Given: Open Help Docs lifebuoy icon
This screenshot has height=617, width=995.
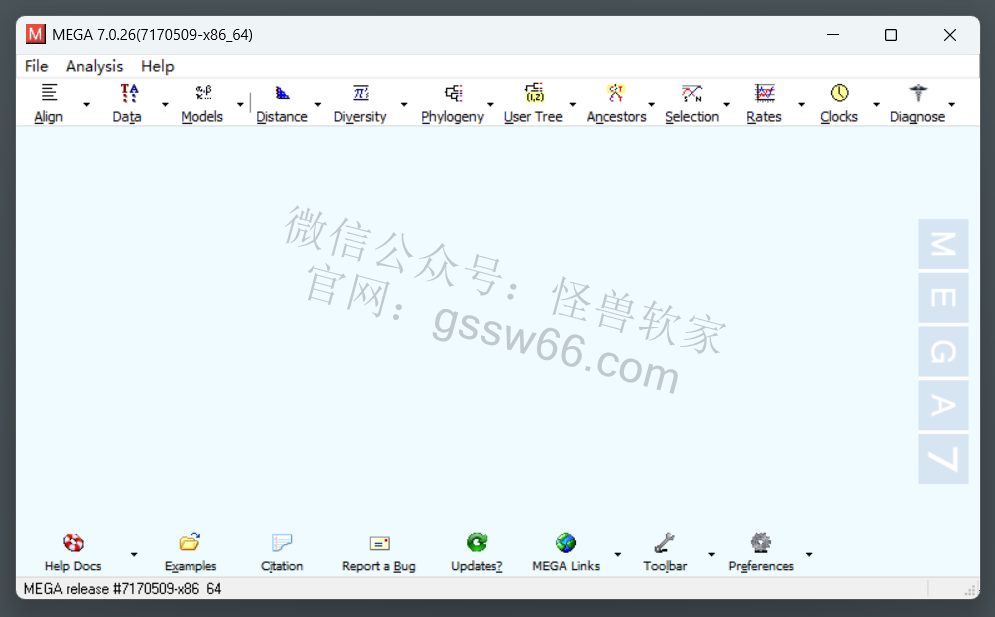Looking at the screenshot, I should pyautogui.click(x=74, y=543).
